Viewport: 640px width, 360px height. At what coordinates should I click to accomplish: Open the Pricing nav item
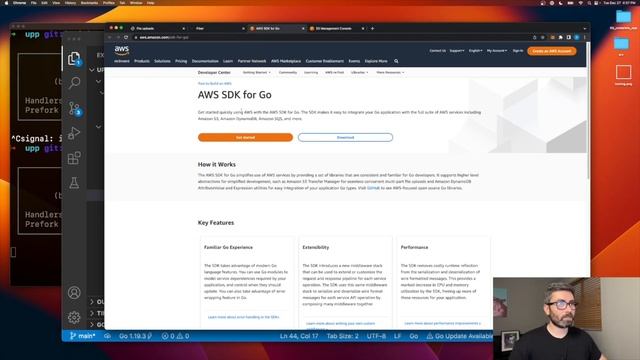coord(181,61)
